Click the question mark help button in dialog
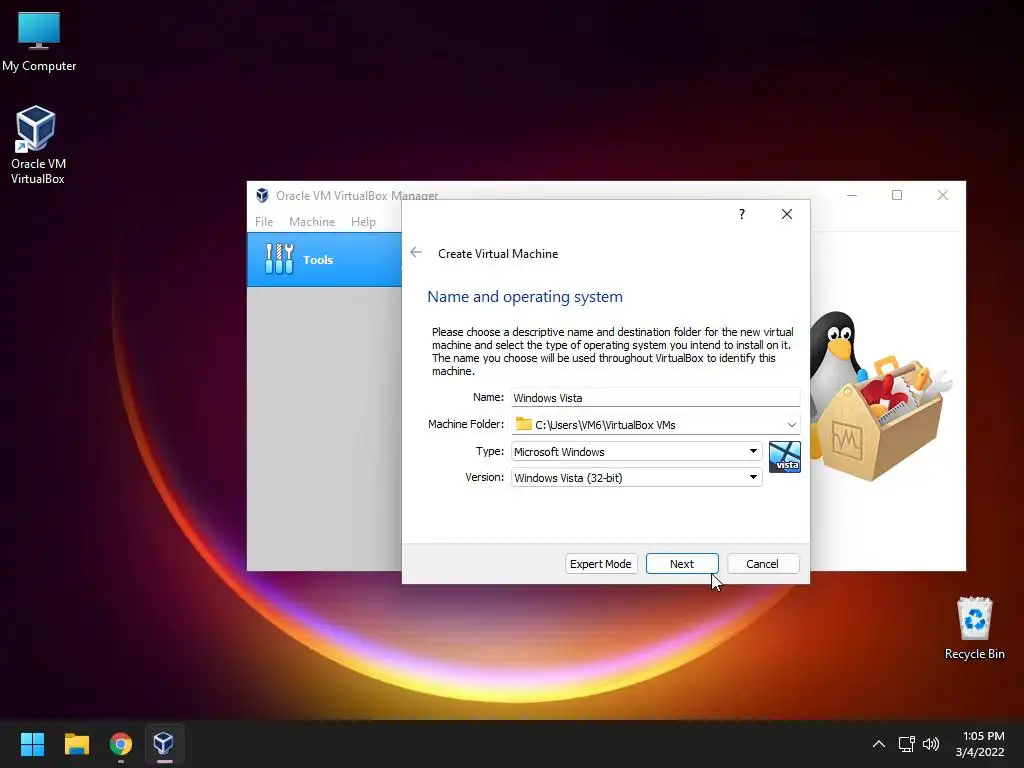This screenshot has width=1024, height=768. click(742, 214)
